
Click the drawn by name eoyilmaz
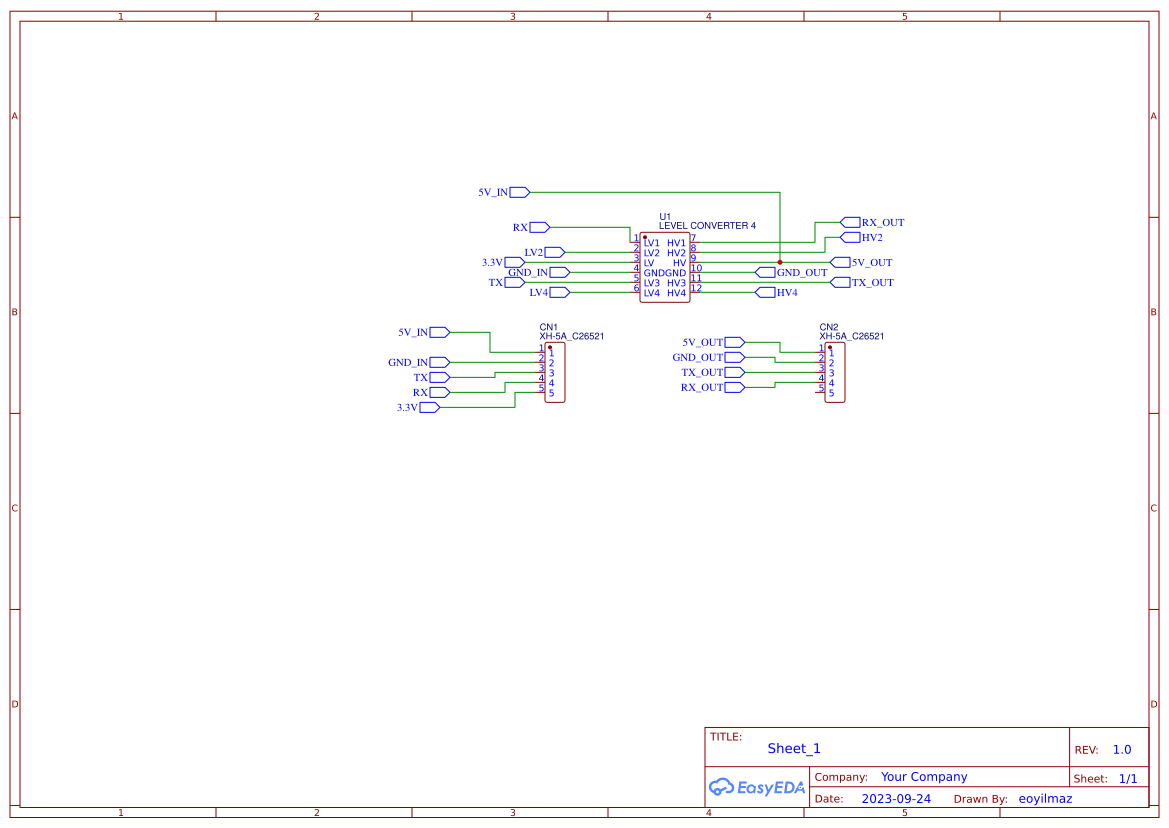point(1045,799)
